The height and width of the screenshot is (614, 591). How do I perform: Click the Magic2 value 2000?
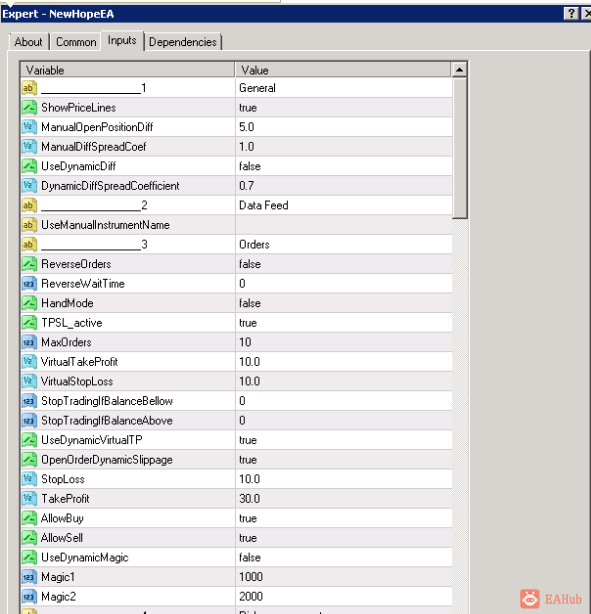(251, 597)
